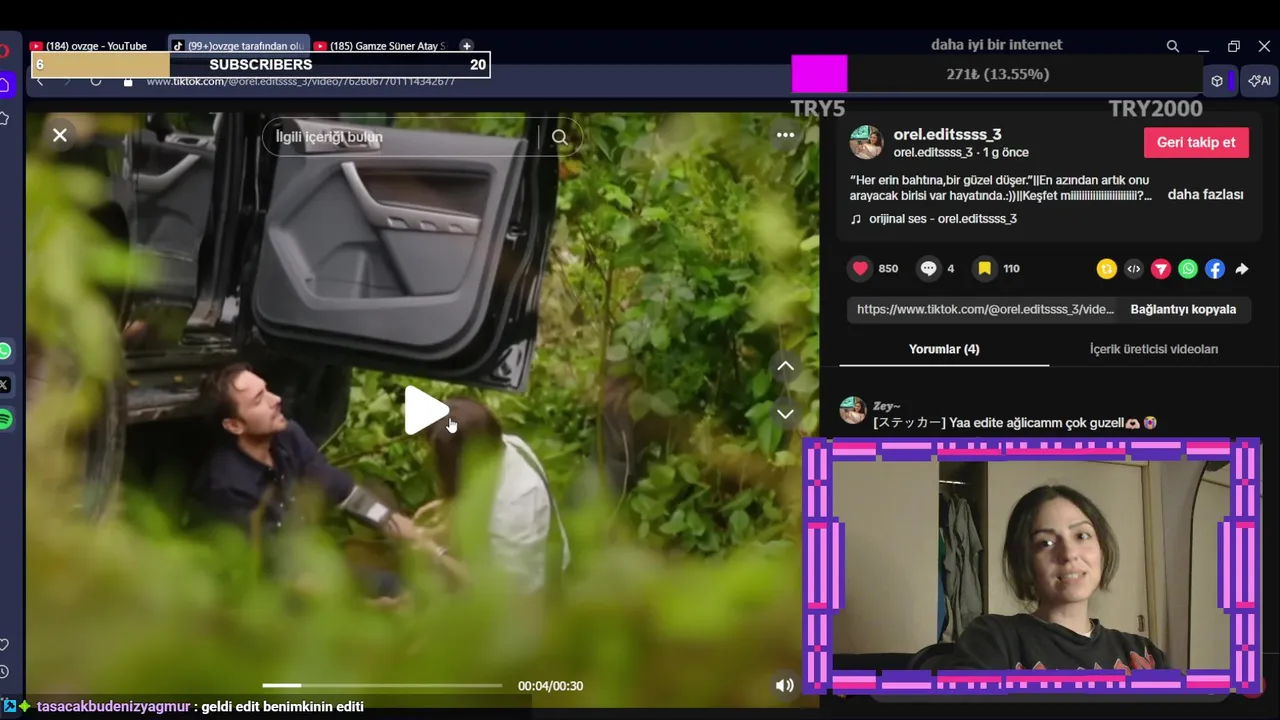Share video to WhatsApp

[1187, 268]
